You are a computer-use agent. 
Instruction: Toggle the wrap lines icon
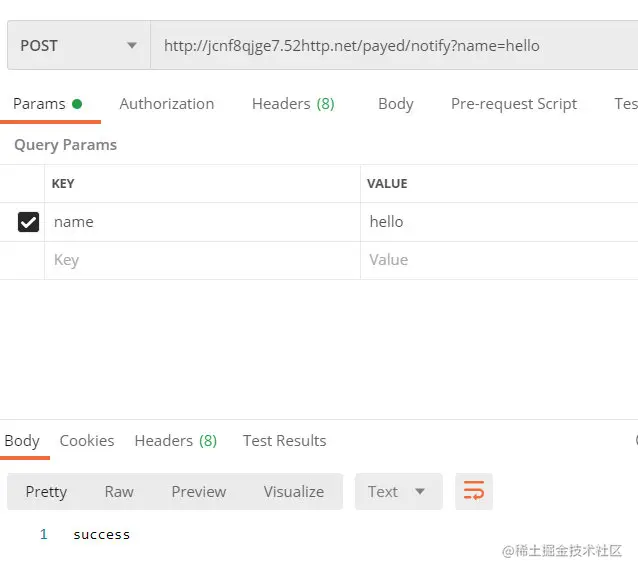474,491
